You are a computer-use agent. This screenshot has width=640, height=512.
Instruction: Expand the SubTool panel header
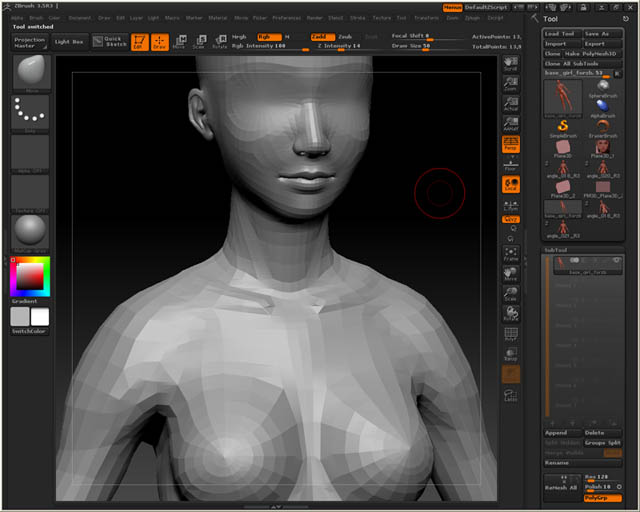pyautogui.click(x=555, y=250)
